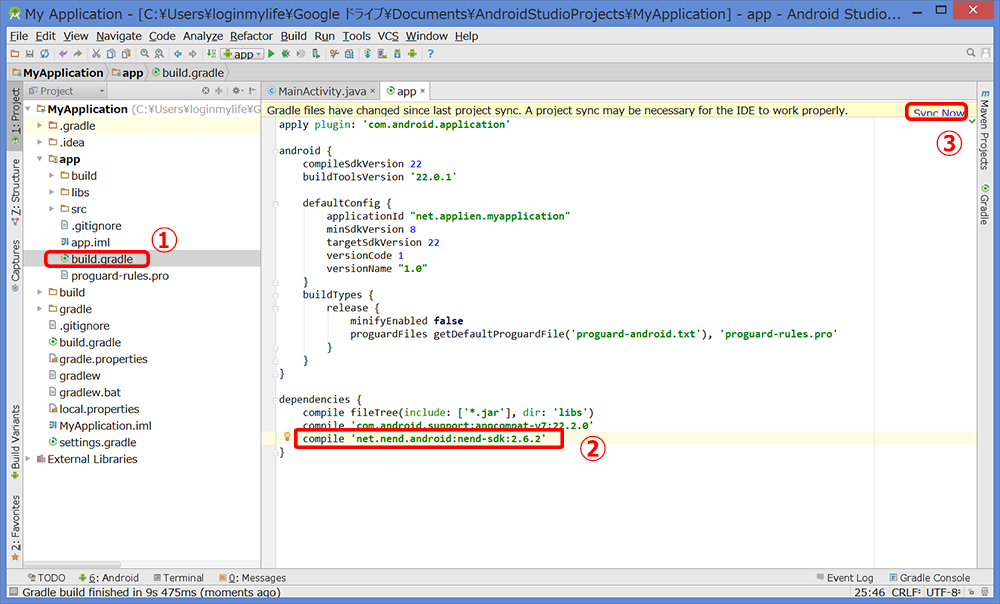Image resolution: width=1000 pixels, height=604 pixels.
Task: Click the Cut scissors icon
Action: pyautogui.click(x=96, y=54)
